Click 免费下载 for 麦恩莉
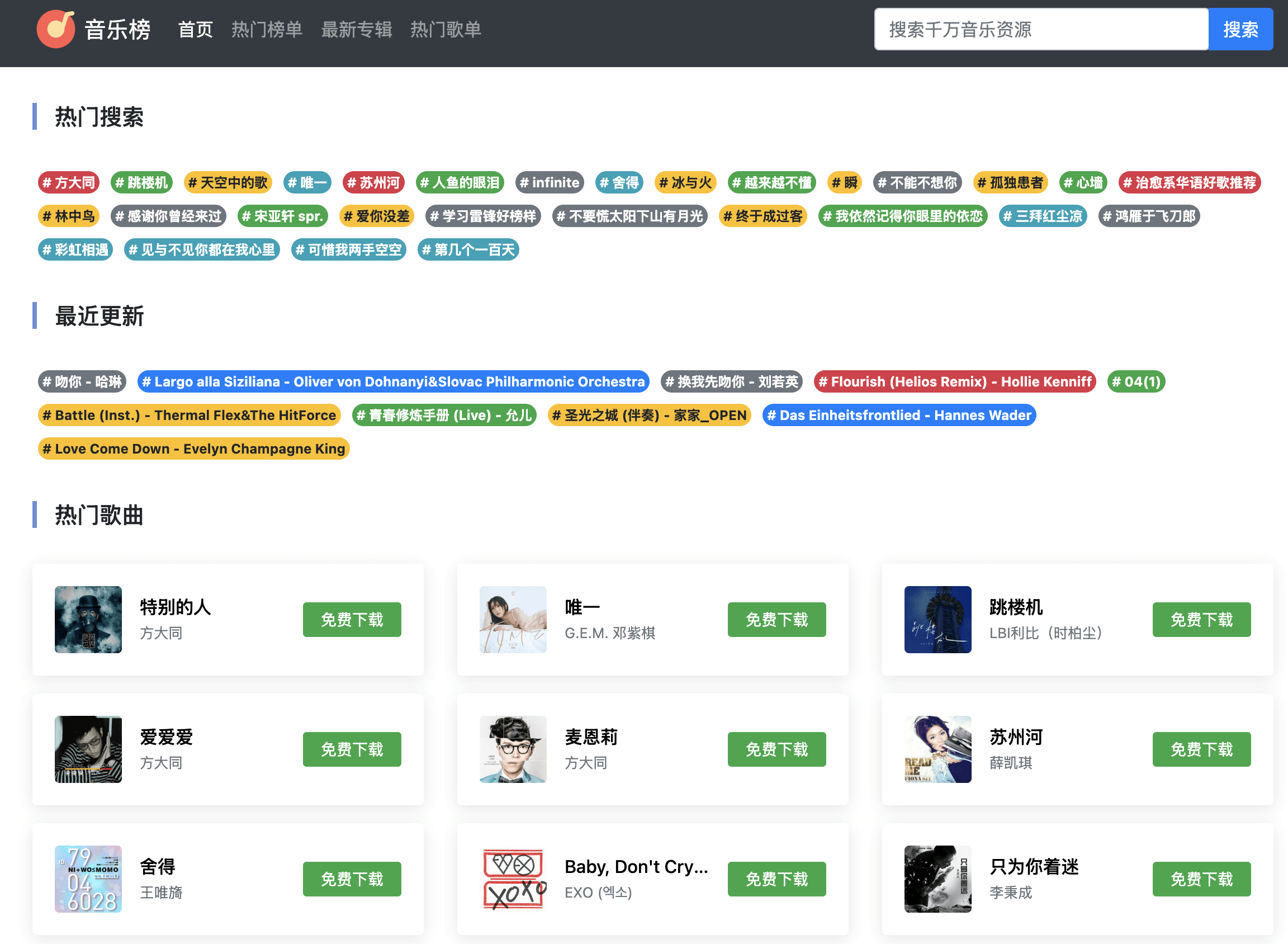This screenshot has height=944, width=1288. [x=777, y=749]
